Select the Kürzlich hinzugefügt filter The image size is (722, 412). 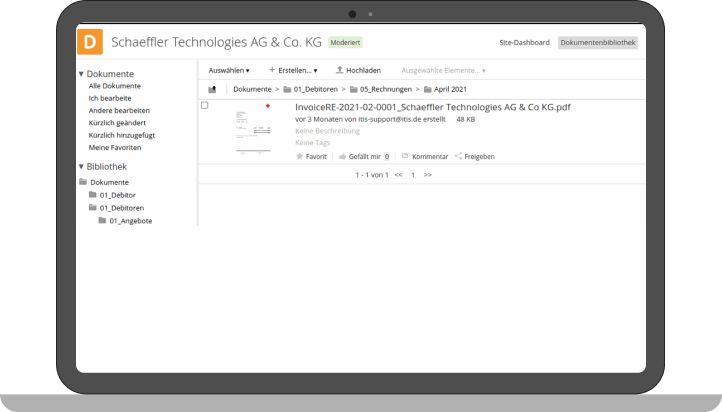(x=122, y=135)
